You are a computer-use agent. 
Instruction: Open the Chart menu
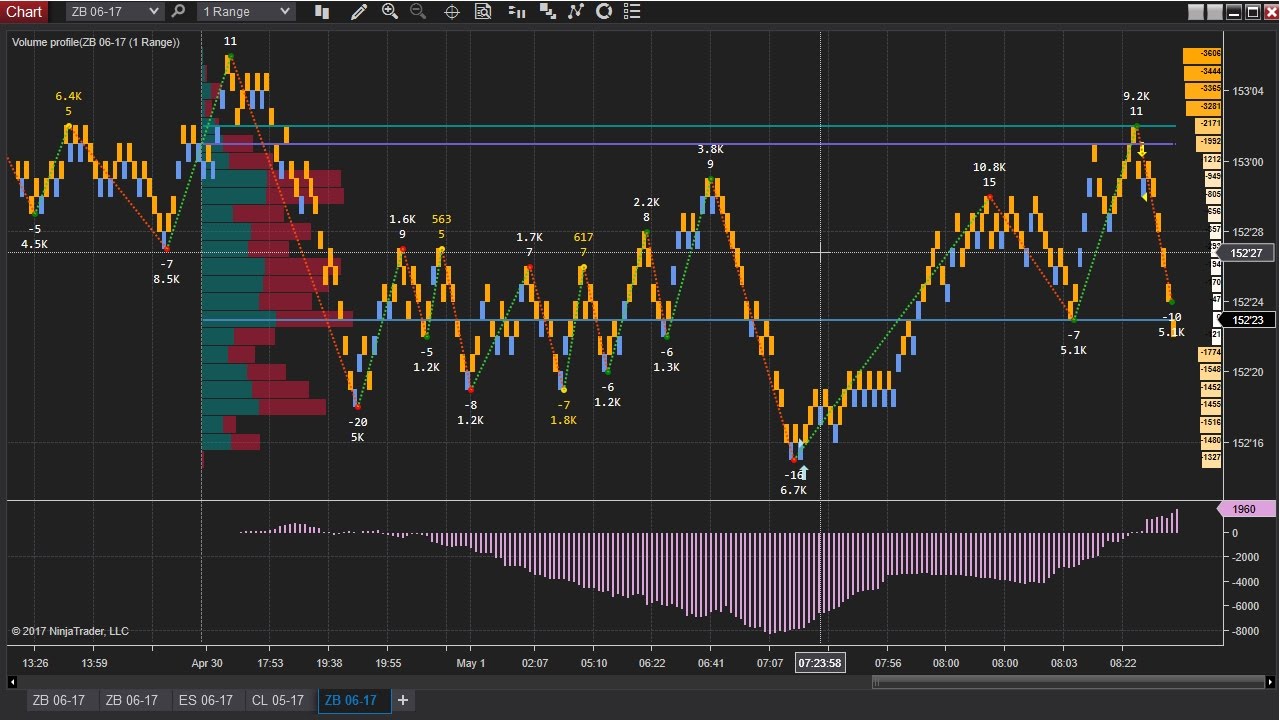24,11
